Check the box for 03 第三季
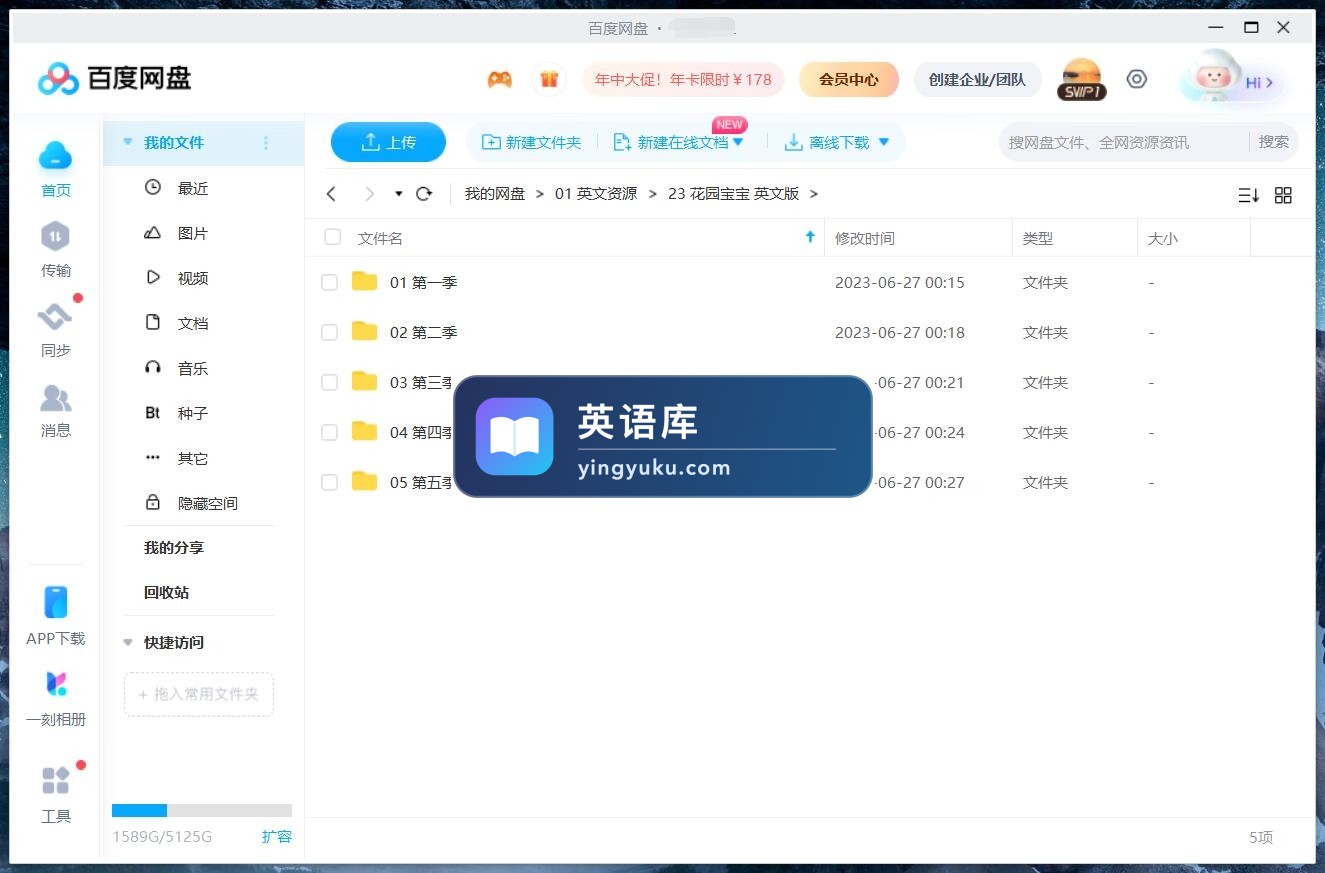Viewport: 1325px width, 873px height. pyautogui.click(x=329, y=383)
